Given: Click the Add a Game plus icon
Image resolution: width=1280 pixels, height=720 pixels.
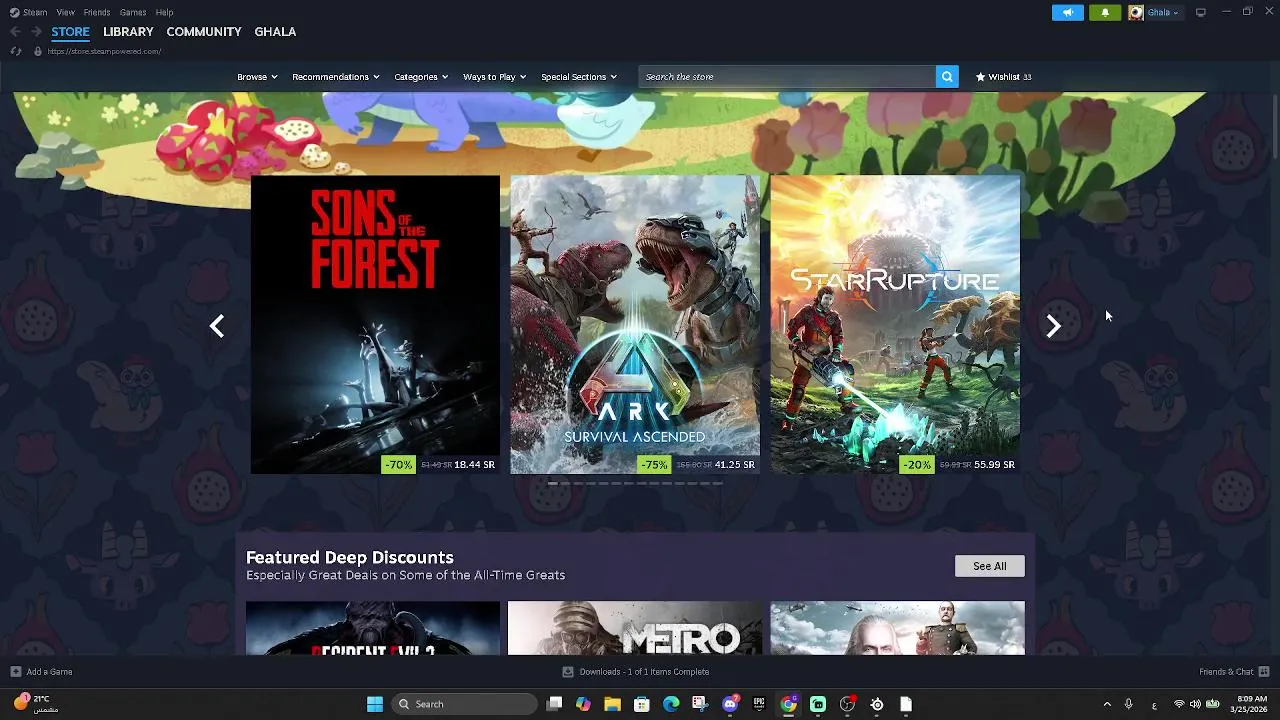Looking at the screenshot, I should (x=15, y=672).
